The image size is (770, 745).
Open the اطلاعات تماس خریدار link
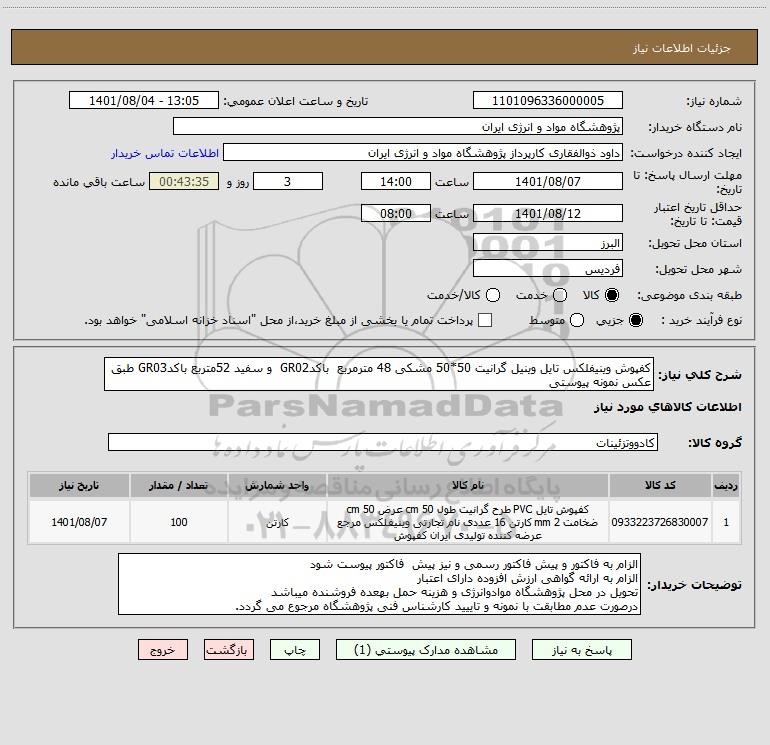[165, 153]
